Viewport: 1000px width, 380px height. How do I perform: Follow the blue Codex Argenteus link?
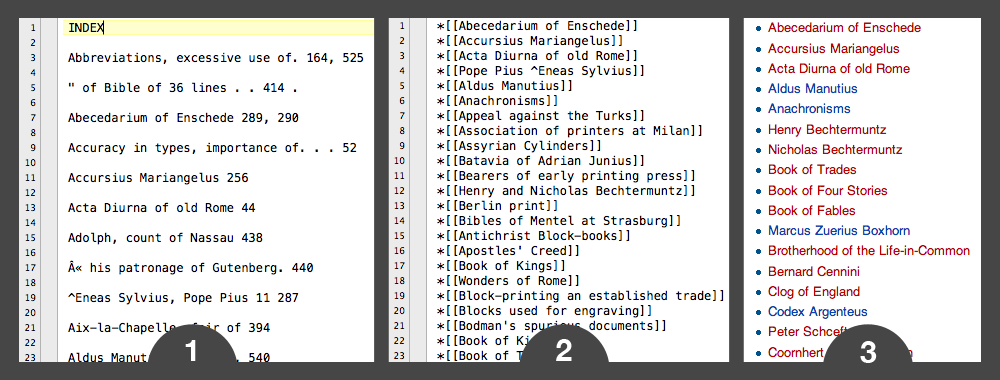coord(818,312)
